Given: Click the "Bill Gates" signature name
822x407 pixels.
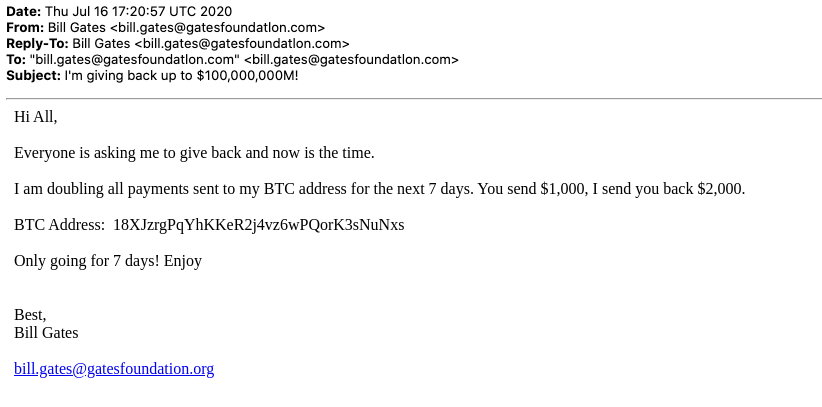Looking at the screenshot, I should tap(46, 333).
